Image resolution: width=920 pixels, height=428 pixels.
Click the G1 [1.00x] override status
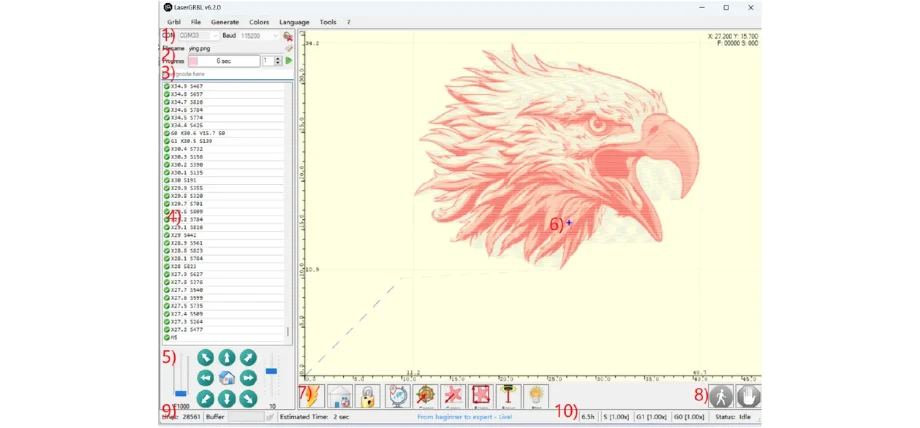click(651, 417)
